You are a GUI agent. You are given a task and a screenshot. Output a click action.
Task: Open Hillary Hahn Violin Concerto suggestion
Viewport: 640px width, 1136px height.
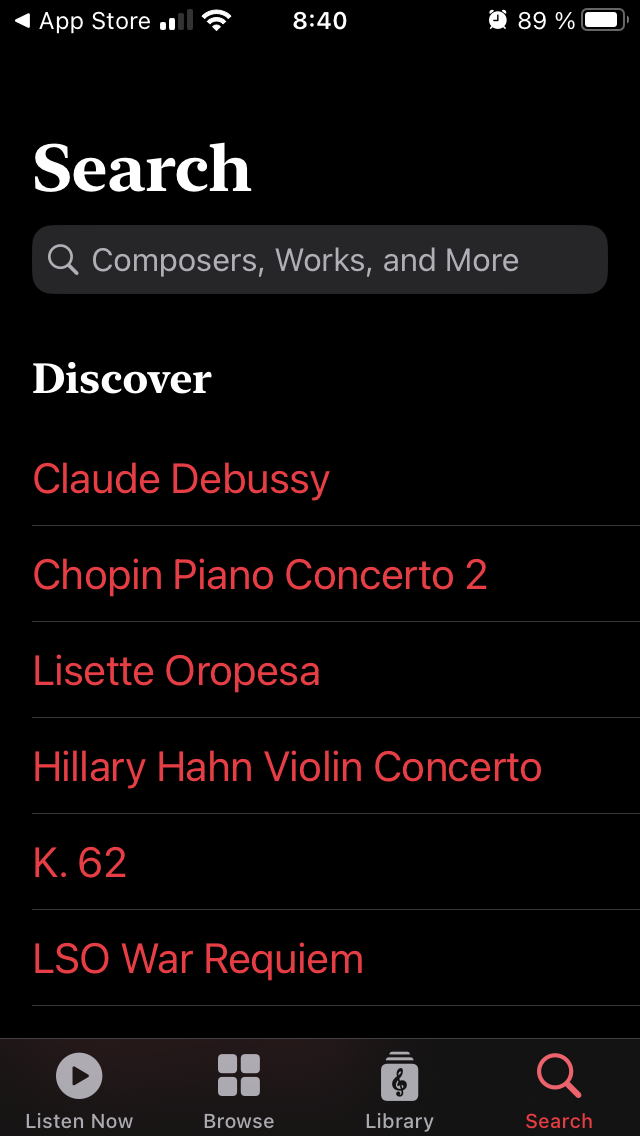(287, 767)
